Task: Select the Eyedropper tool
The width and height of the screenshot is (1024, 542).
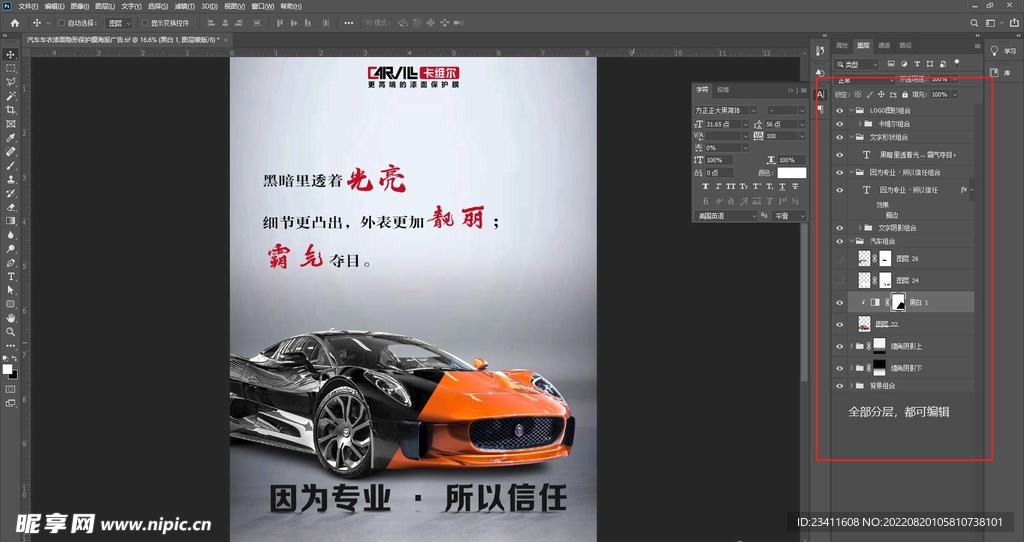Action: click(x=10, y=137)
